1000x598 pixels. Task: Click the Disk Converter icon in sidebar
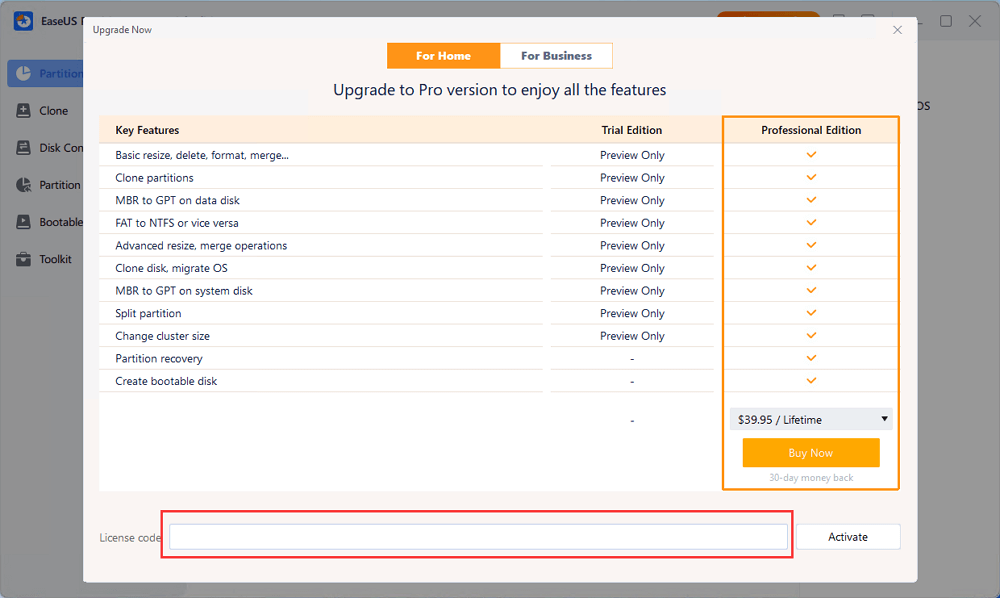click(24, 147)
